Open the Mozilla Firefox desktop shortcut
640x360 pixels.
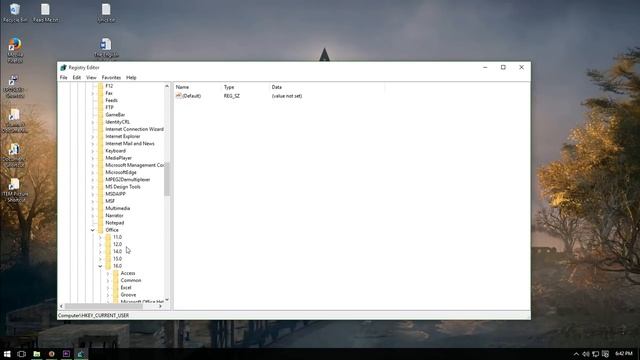pos(15,50)
